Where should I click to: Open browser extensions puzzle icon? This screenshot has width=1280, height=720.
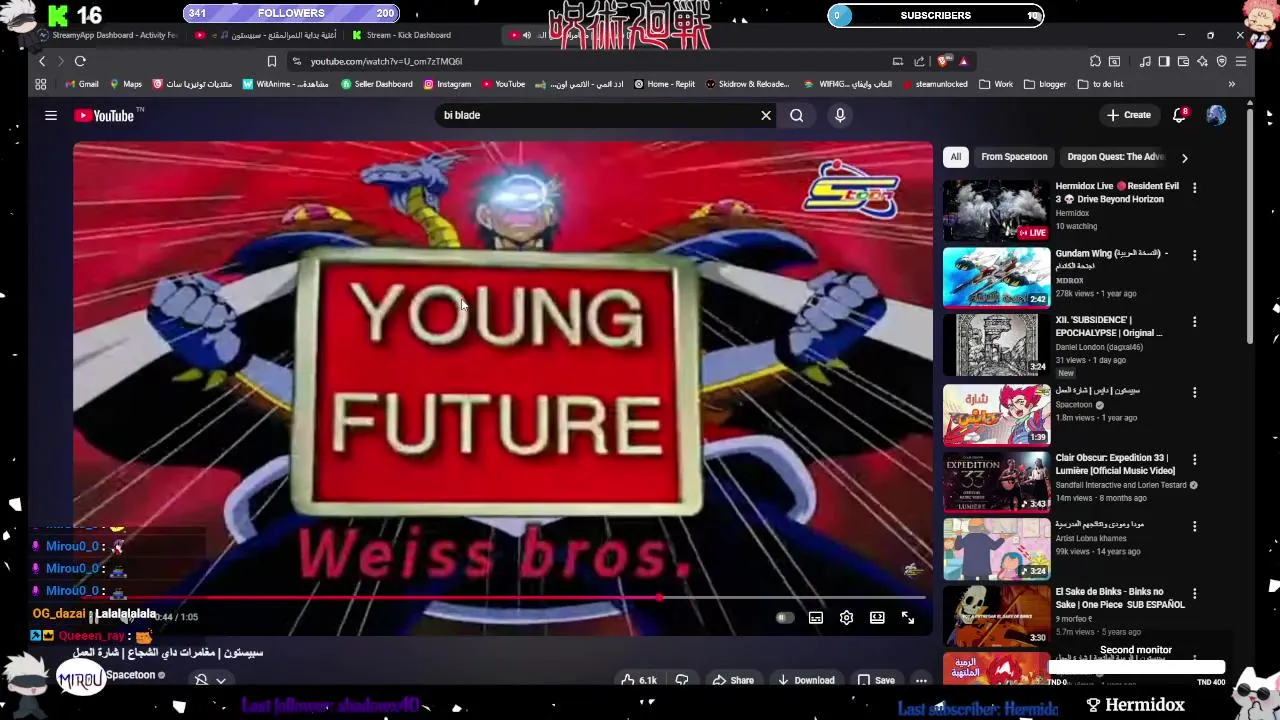[1095, 61]
